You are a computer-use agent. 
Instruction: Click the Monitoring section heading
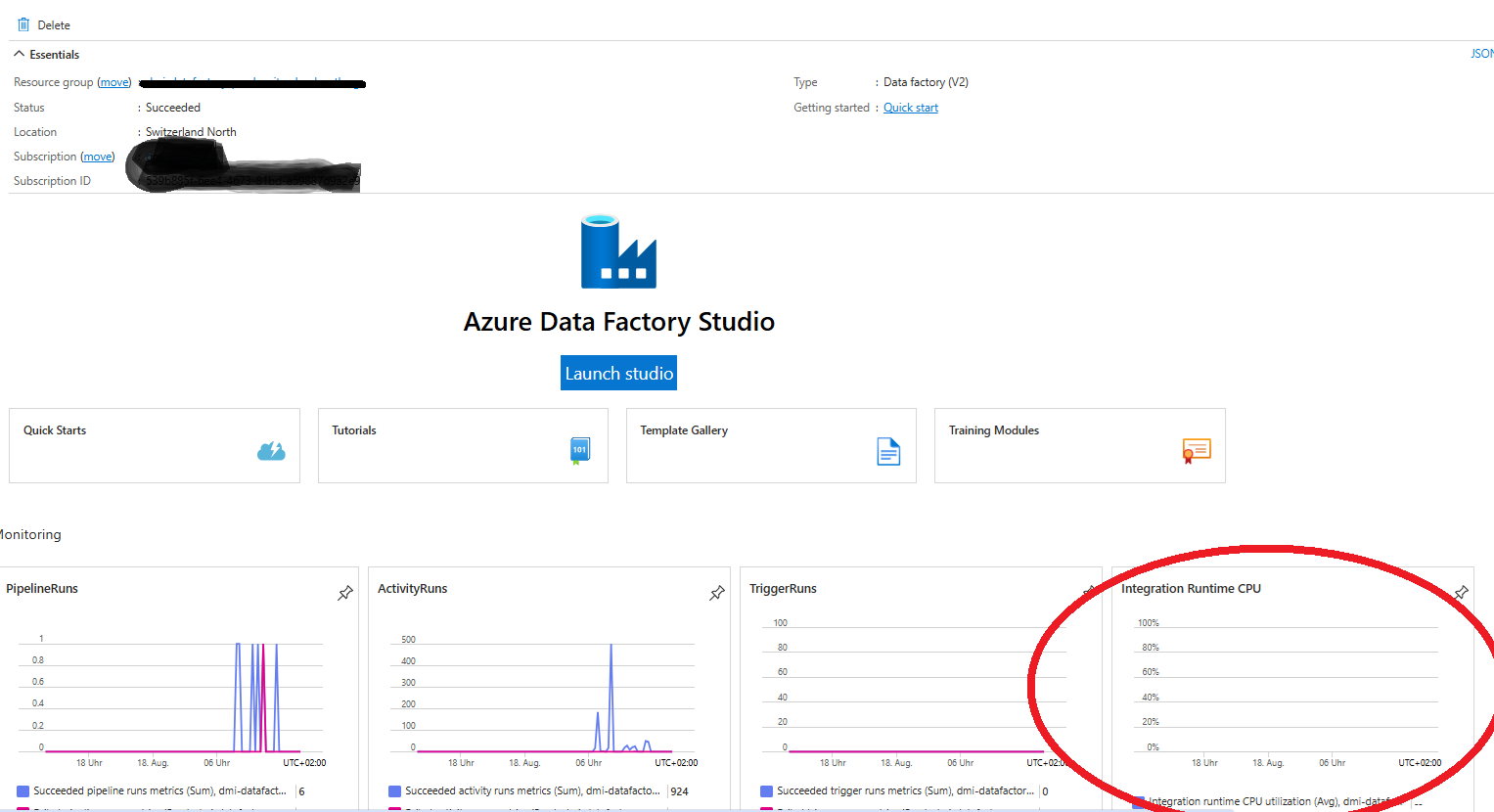click(29, 534)
